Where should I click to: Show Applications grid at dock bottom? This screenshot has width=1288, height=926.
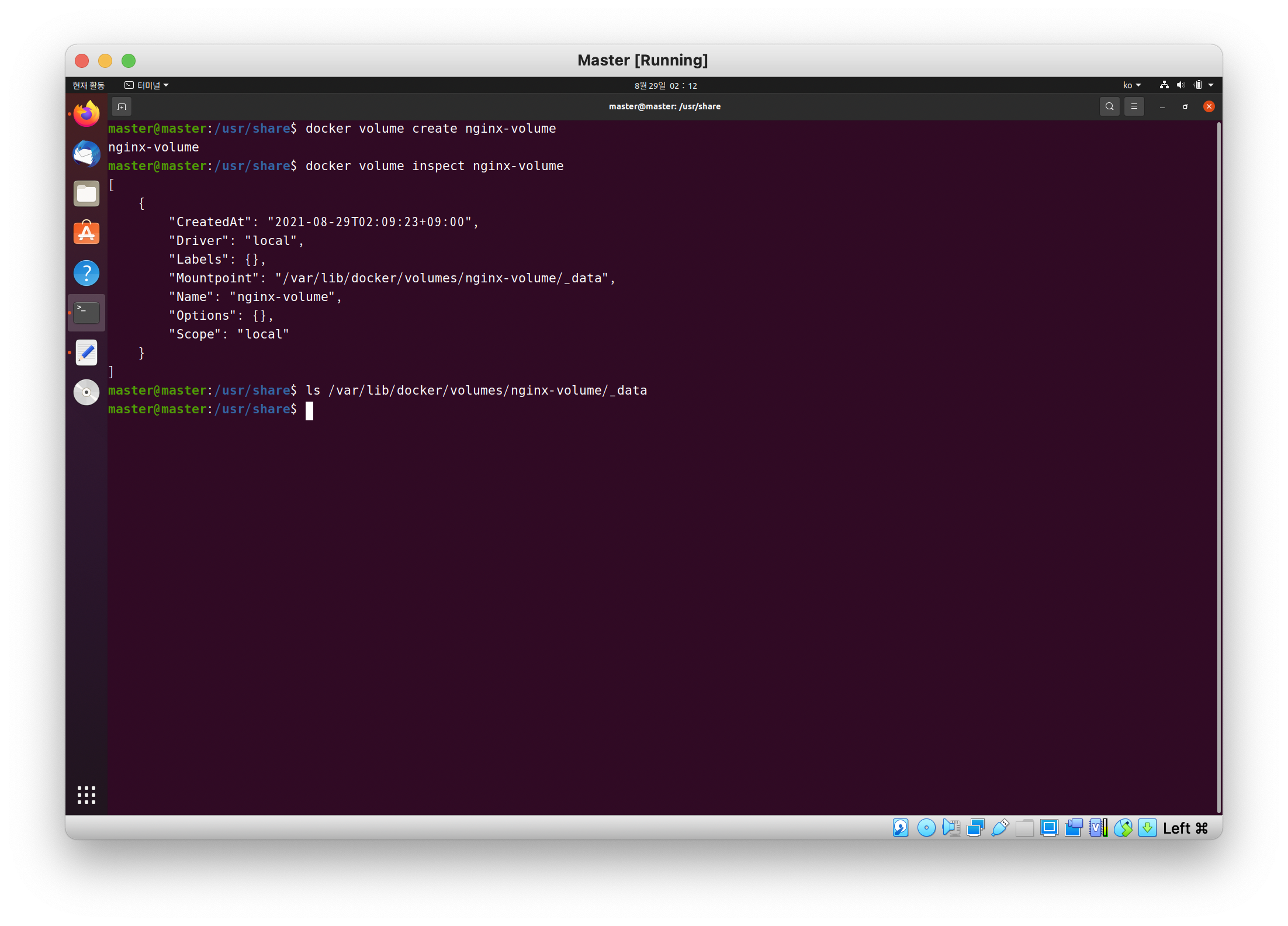point(86,795)
